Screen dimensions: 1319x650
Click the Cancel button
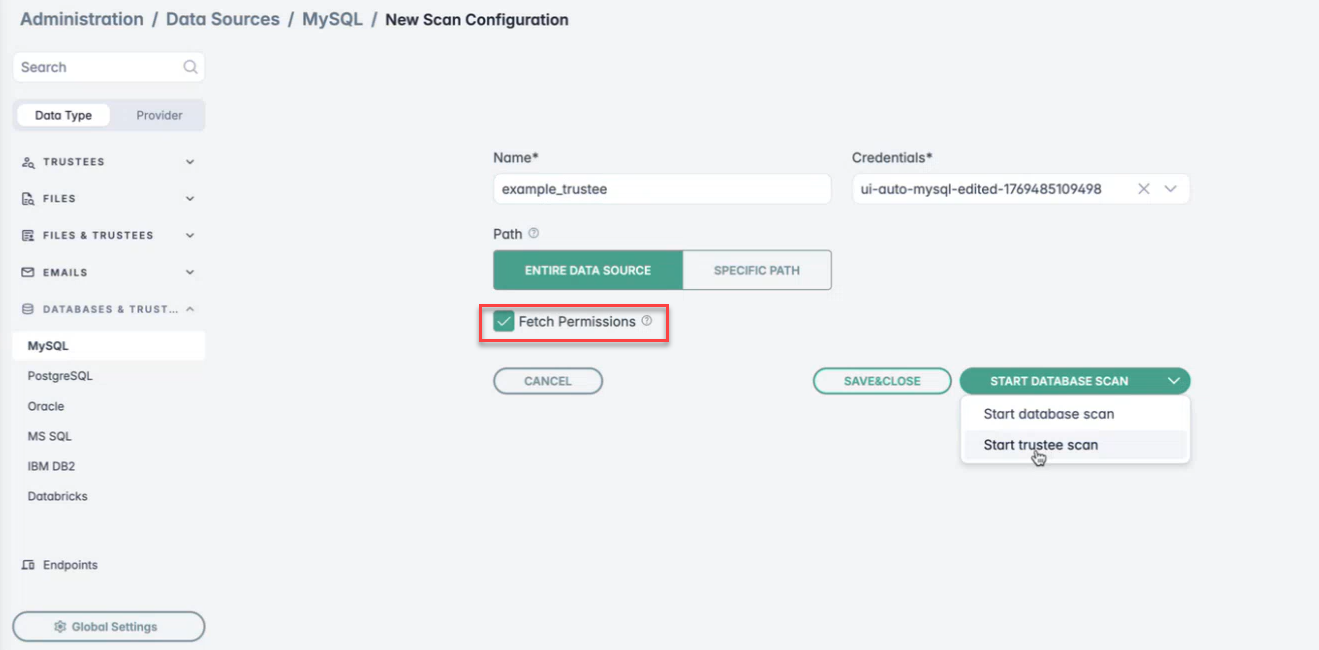(x=548, y=381)
